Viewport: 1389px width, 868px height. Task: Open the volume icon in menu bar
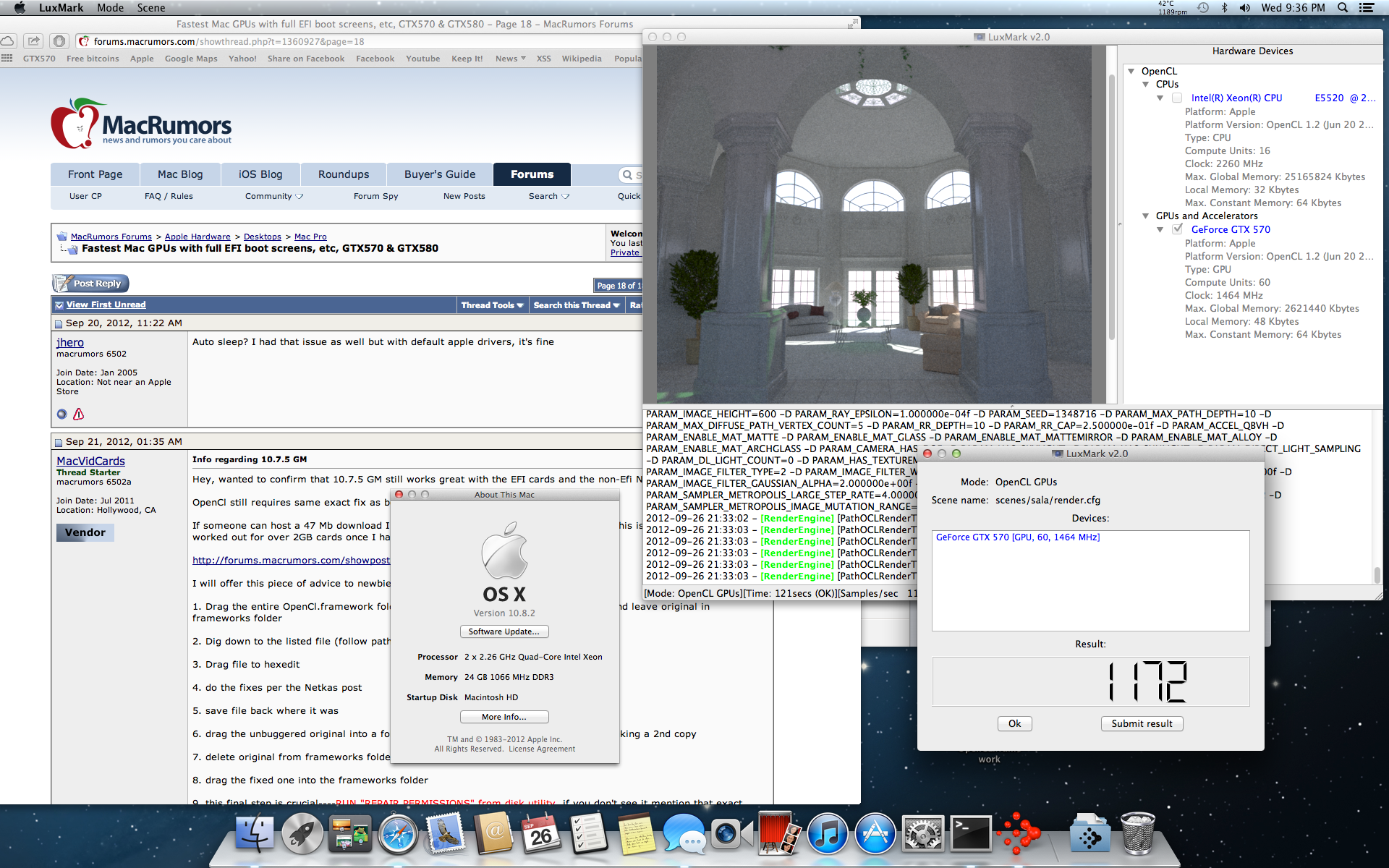1244,8
